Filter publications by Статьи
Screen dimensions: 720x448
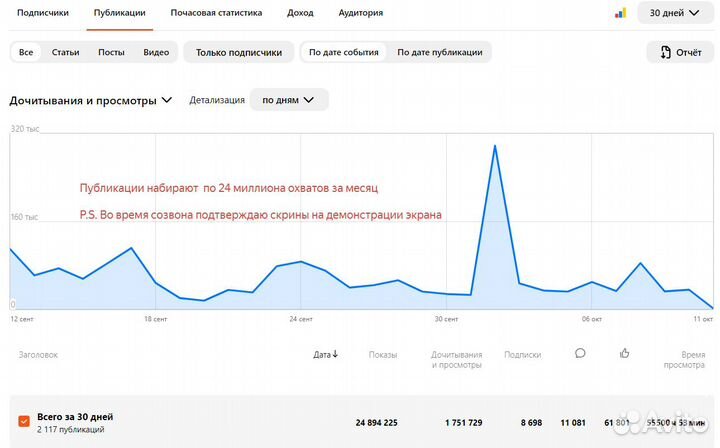(65, 52)
